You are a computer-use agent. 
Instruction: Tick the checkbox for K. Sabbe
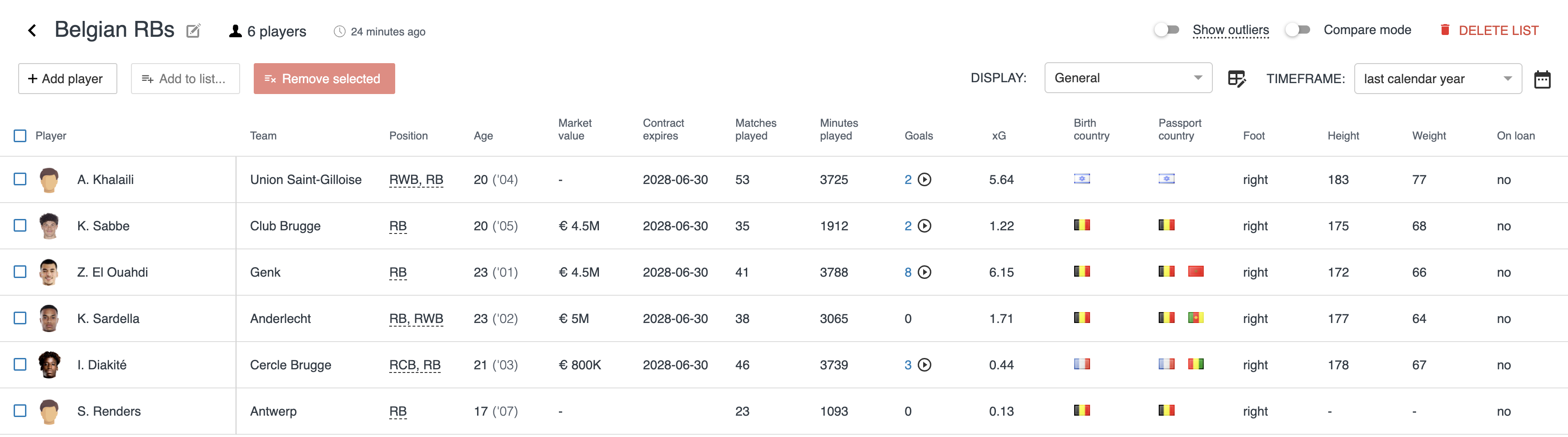point(20,225)
